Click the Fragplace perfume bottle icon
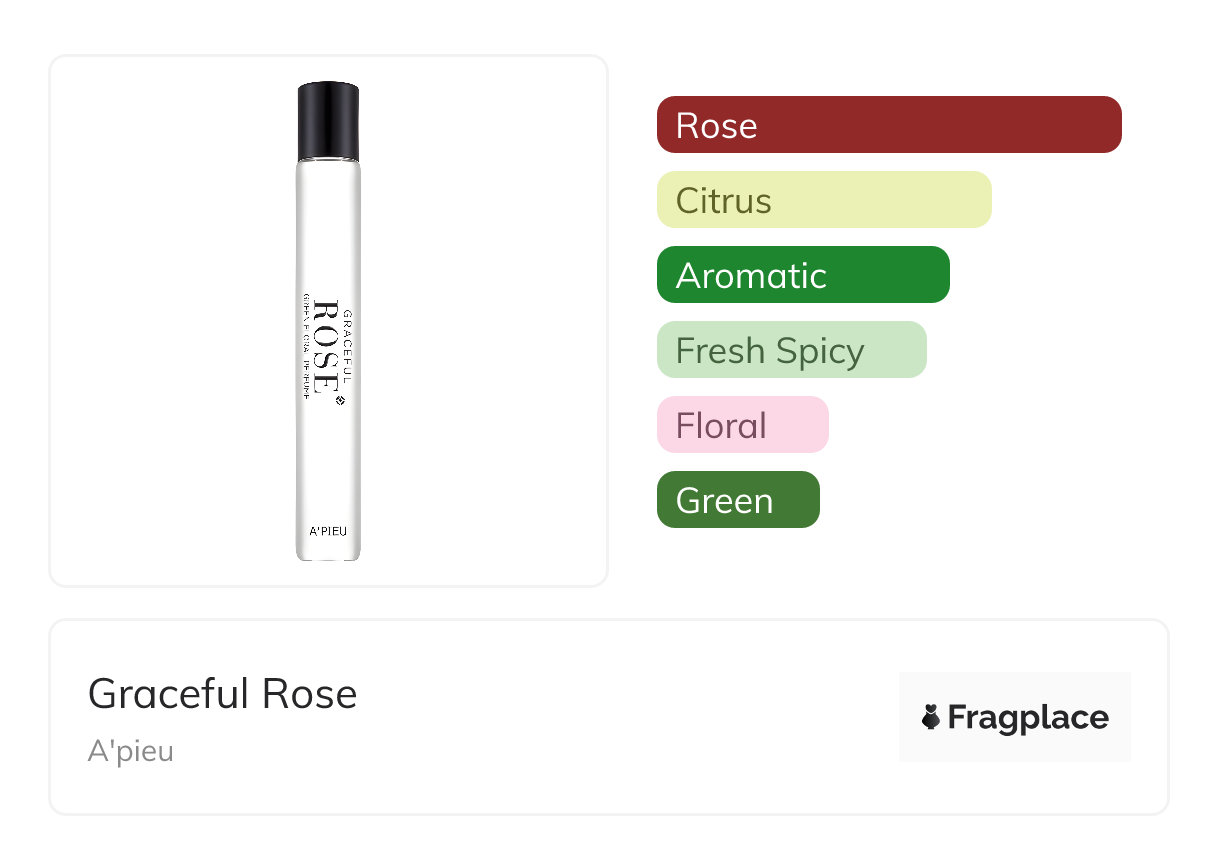 click(931, 717)
